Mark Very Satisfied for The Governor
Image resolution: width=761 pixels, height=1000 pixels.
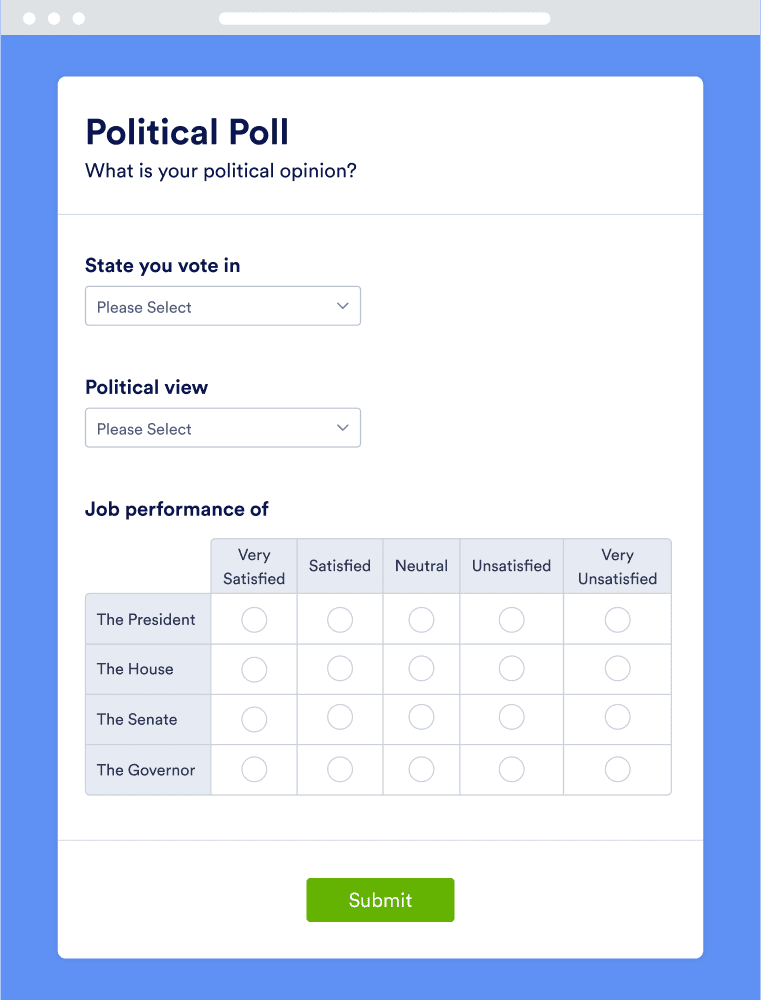(253, 768)
